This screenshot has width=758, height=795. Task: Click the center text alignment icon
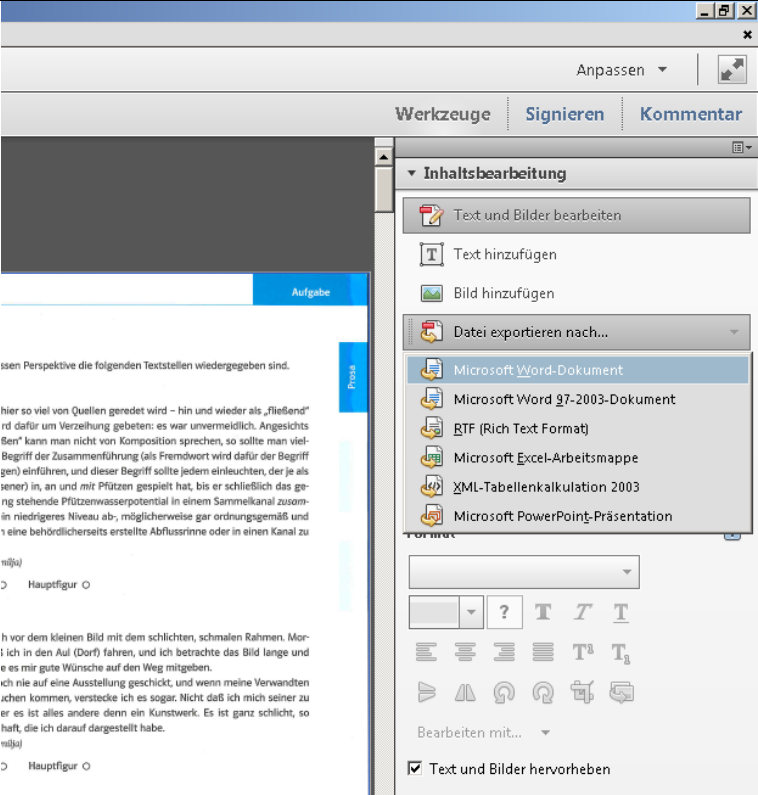click(x=465, y=652)
